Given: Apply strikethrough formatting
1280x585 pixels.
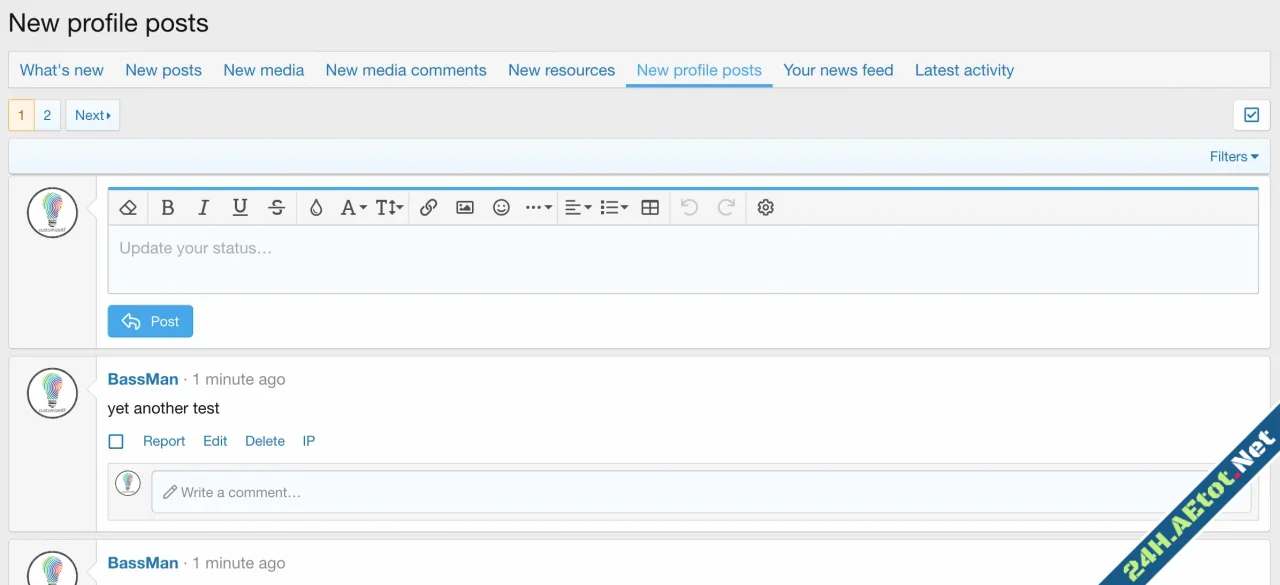Looking at the screenshot, I should pos(276,207).
